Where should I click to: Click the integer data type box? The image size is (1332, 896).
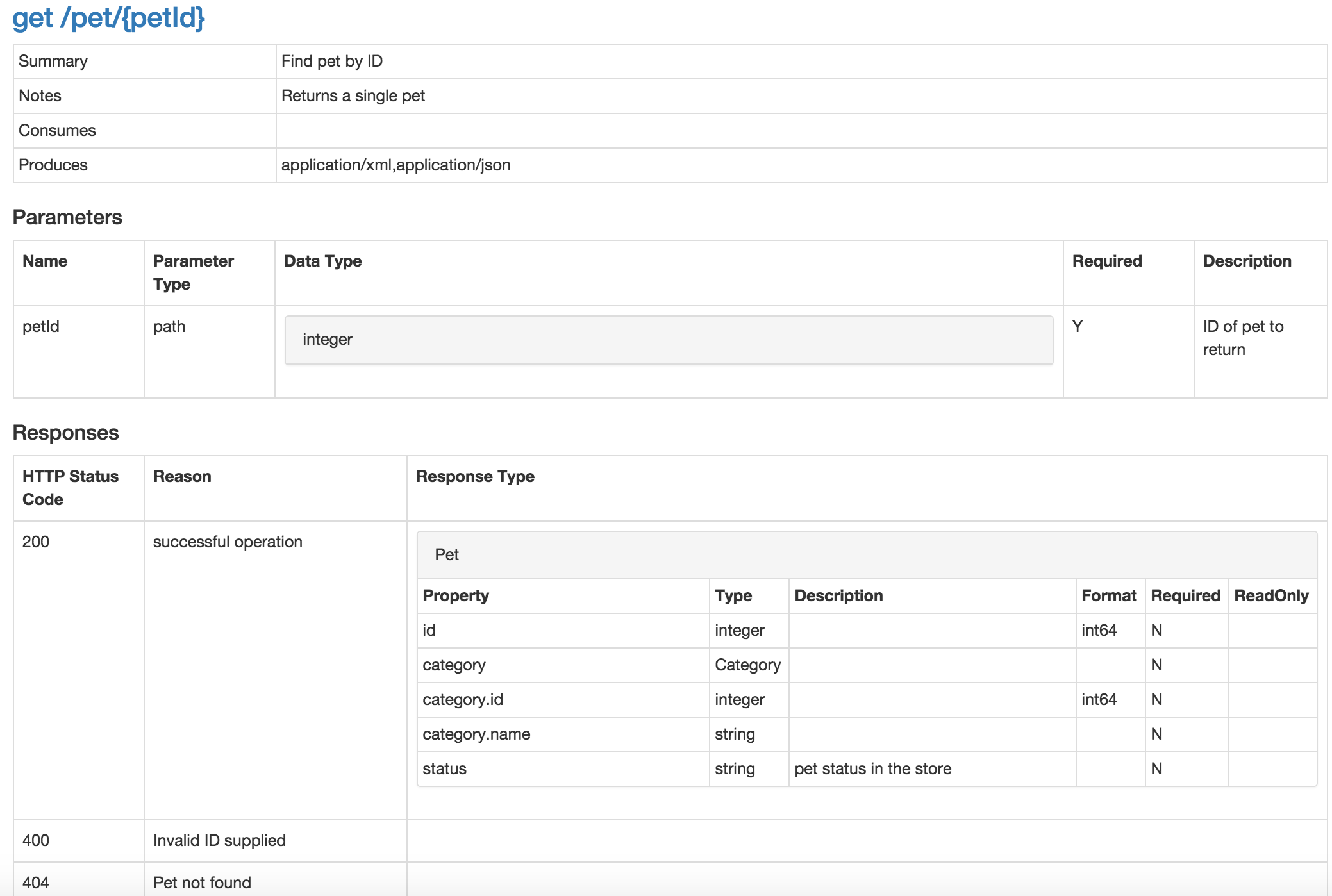click(669, 340)
